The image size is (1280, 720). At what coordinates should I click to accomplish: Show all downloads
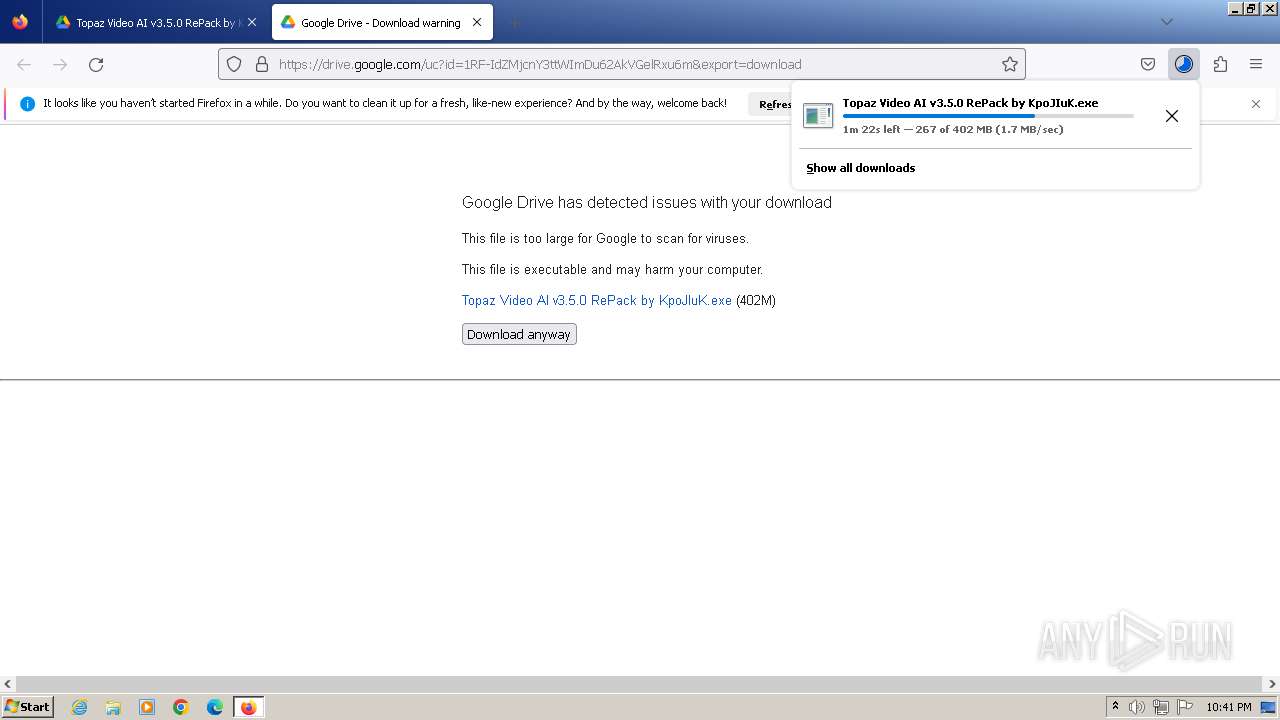tap(861, 168)
